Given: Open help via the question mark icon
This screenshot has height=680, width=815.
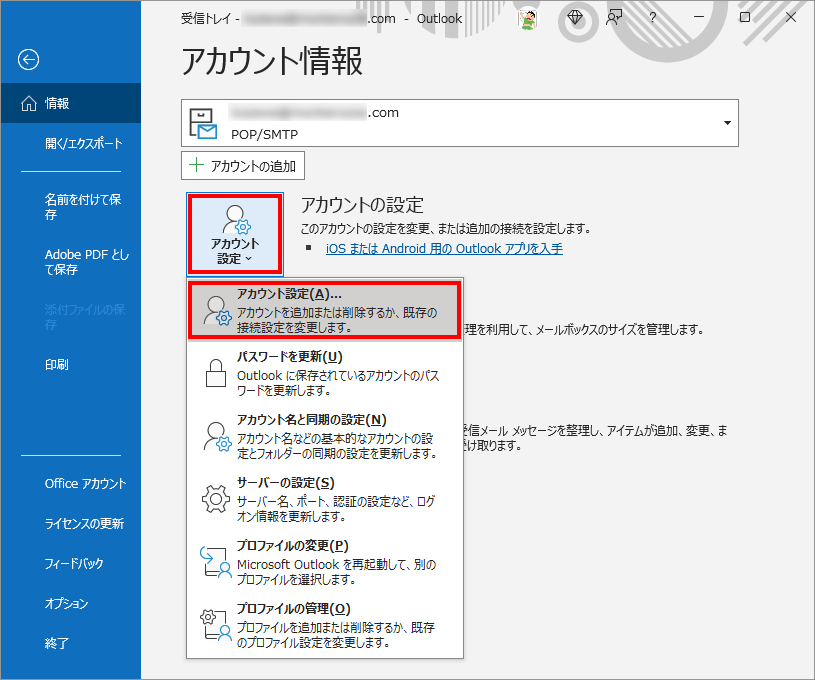Looking at the screenshot, I should point(653,18).
